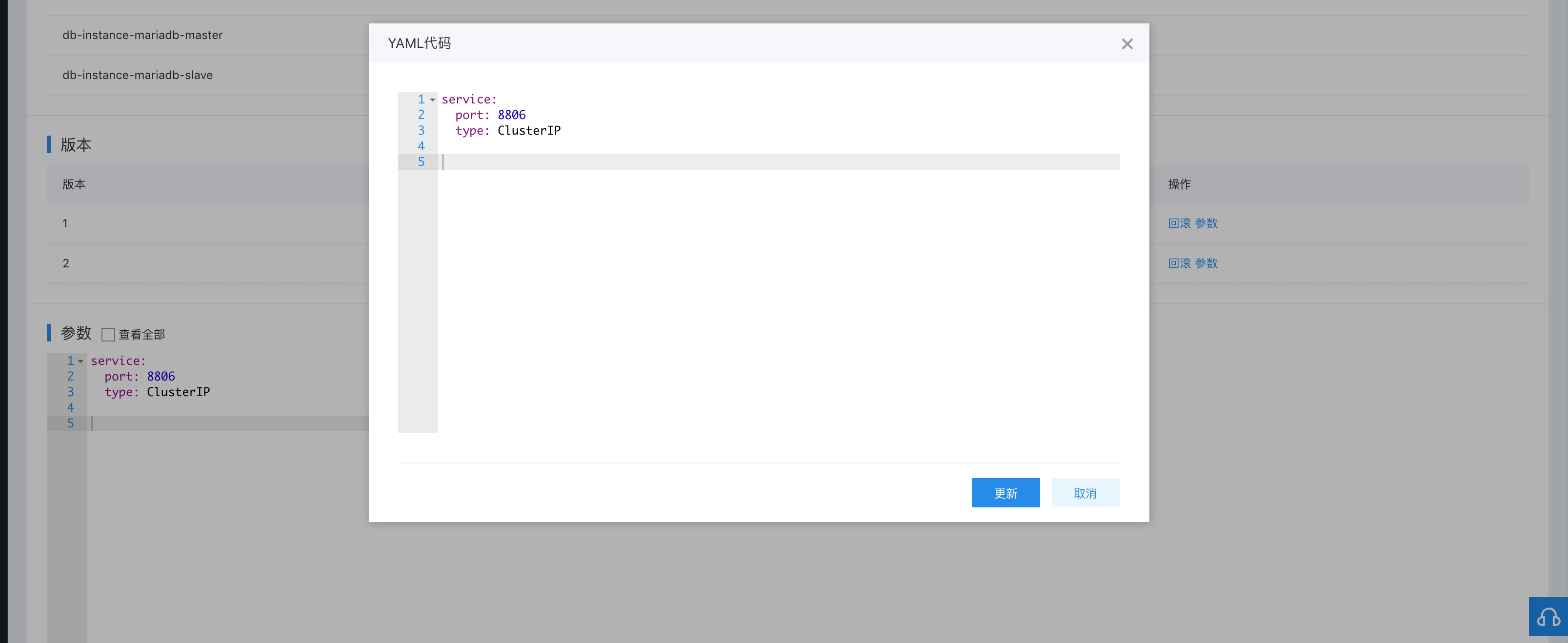This screenshot has height=643, width=1568.
Task: Click line number 4 in dialog editor gutter
Action: 421,146
